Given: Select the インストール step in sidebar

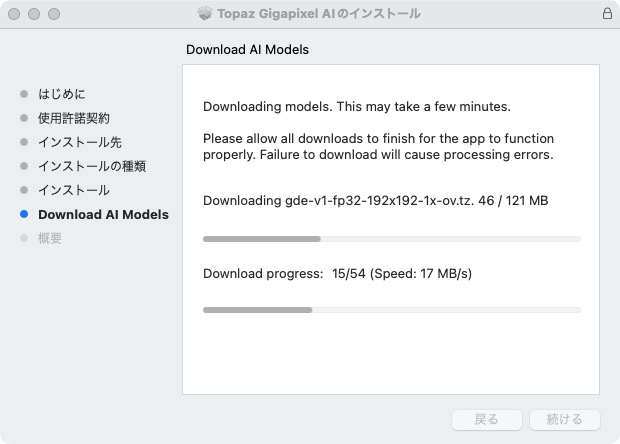Looking at the screenshot, I should tap(74, 190).
